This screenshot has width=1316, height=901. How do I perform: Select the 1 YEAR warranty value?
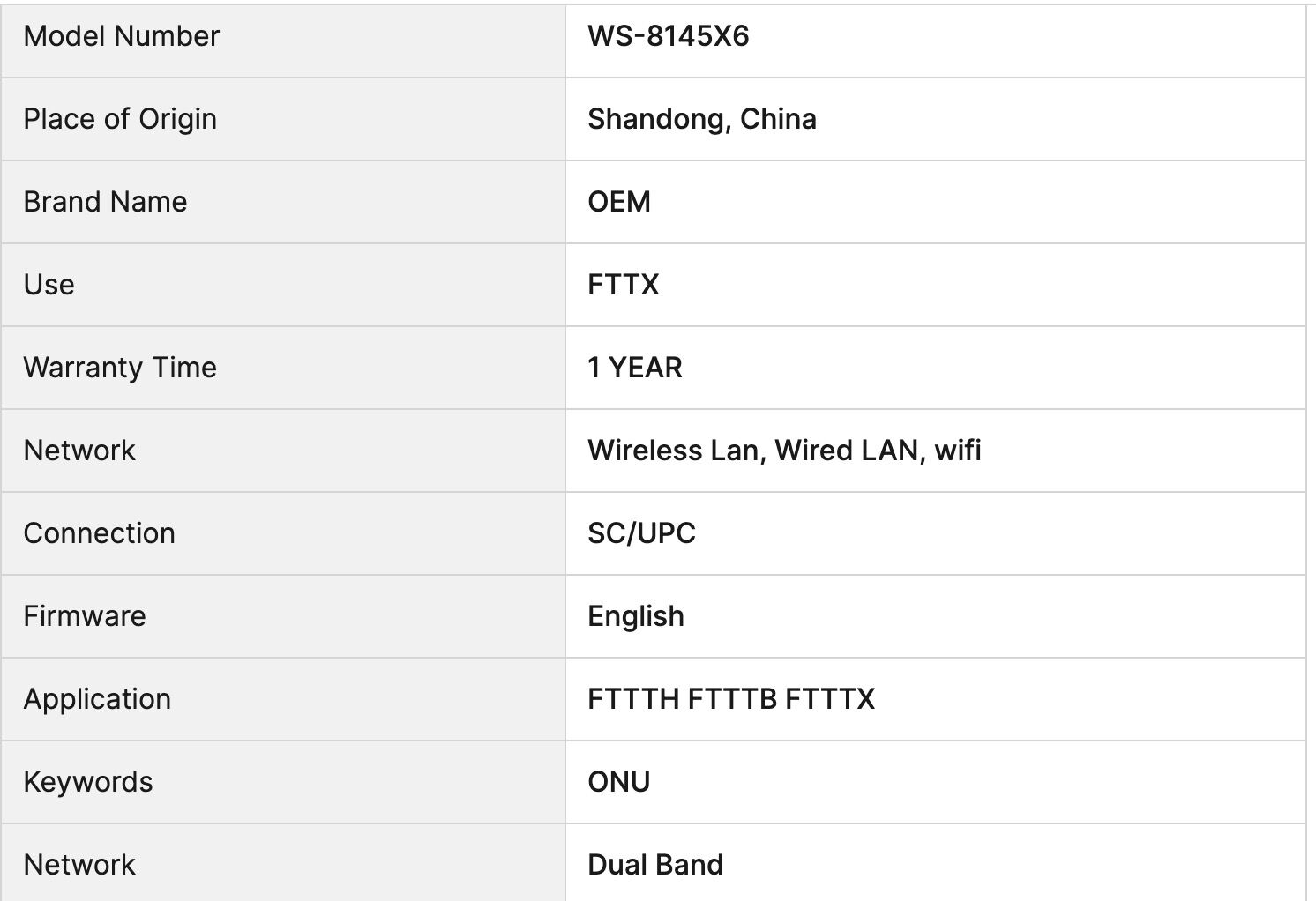coord(634,368)
